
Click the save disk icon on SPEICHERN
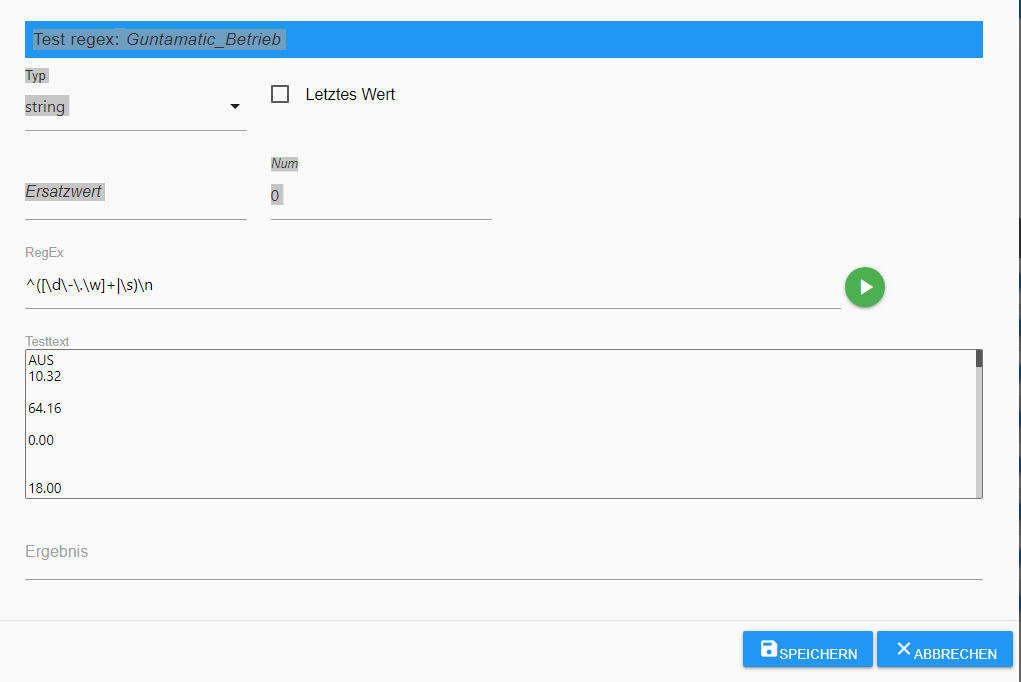768,649
